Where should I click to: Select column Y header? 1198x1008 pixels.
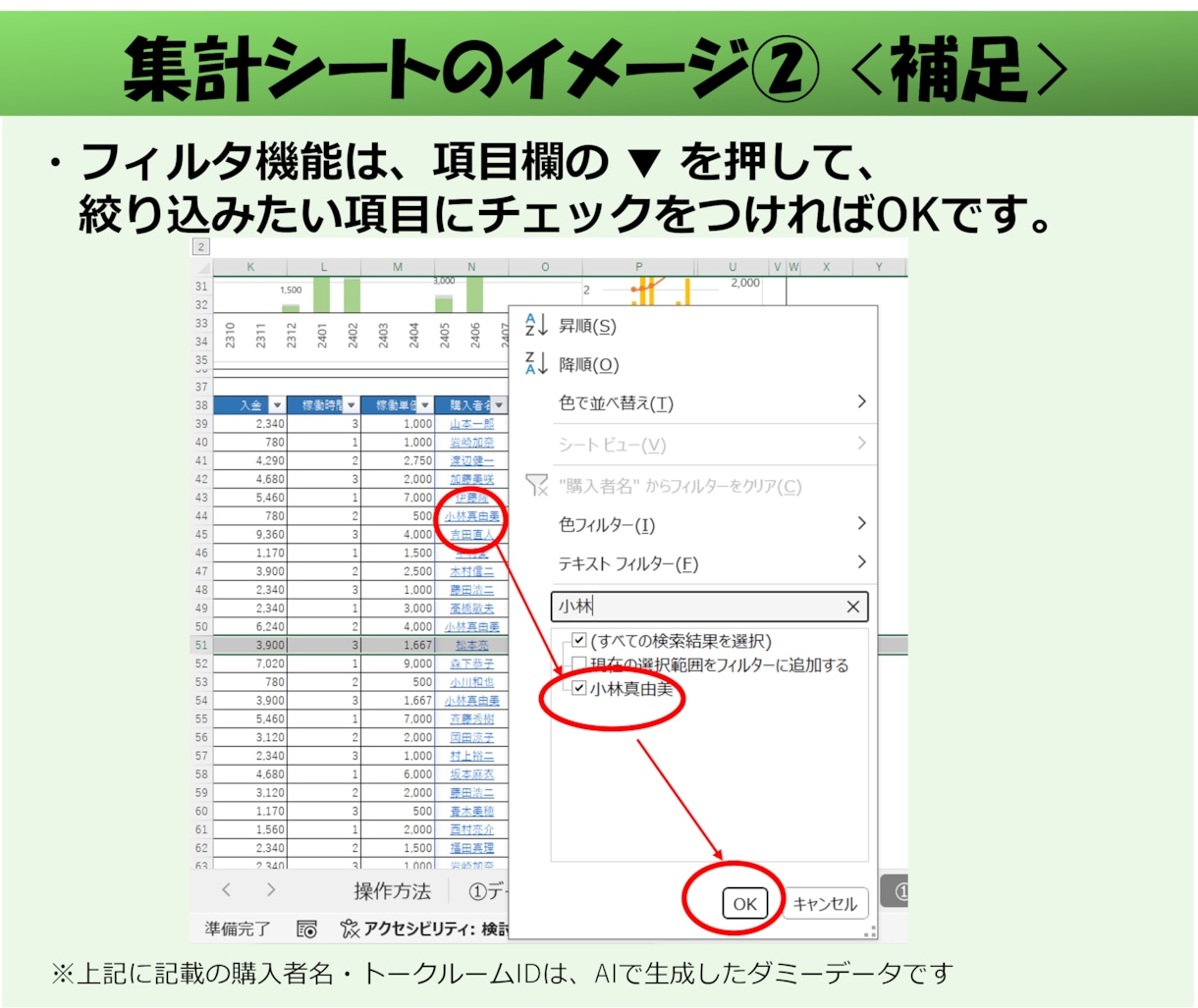[879, 267]
